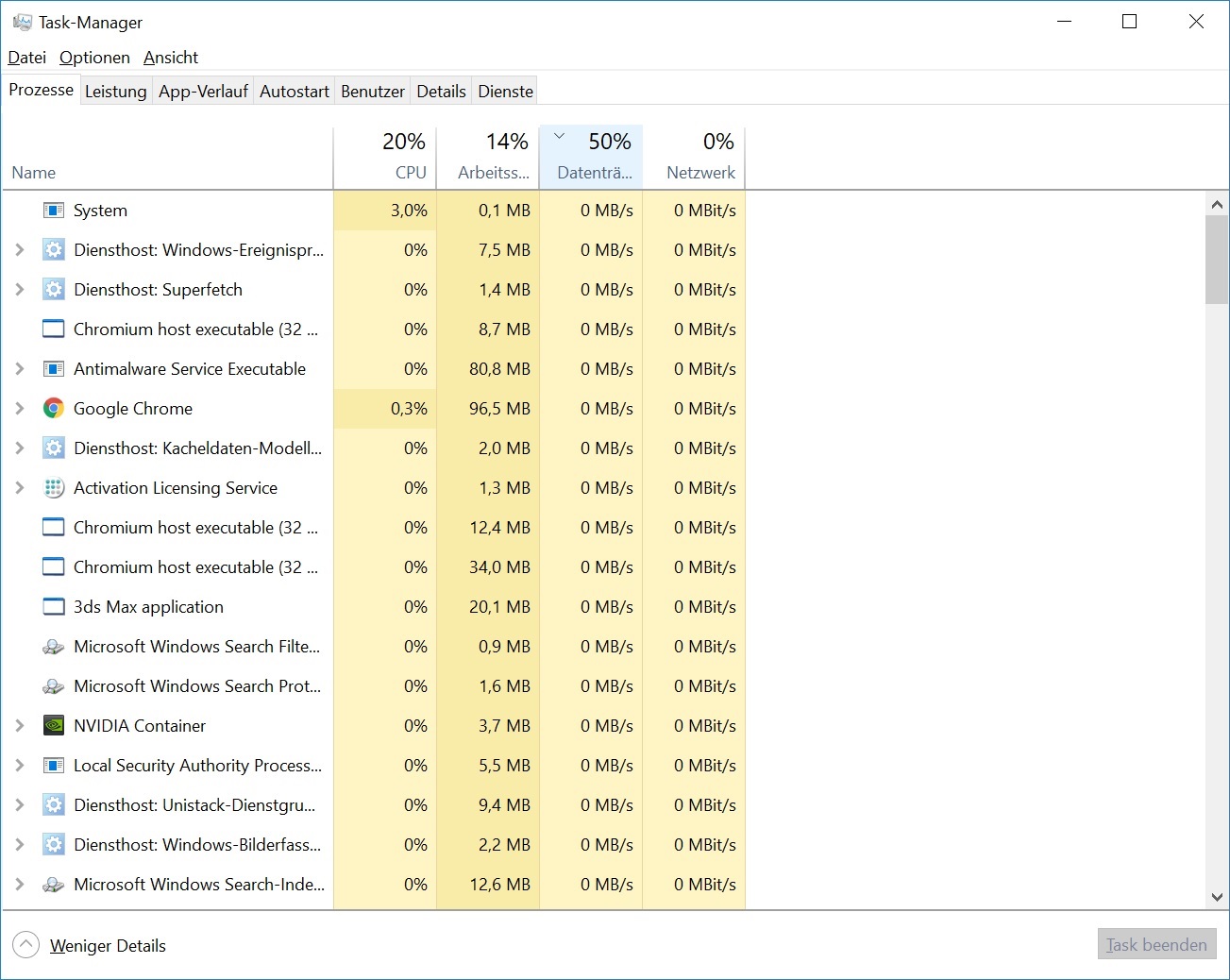Screen dimensions: 1230x980
Task: Click the Diensthost: Windows-Ereignispr... gear icon
Action: (x=54, y=250)
